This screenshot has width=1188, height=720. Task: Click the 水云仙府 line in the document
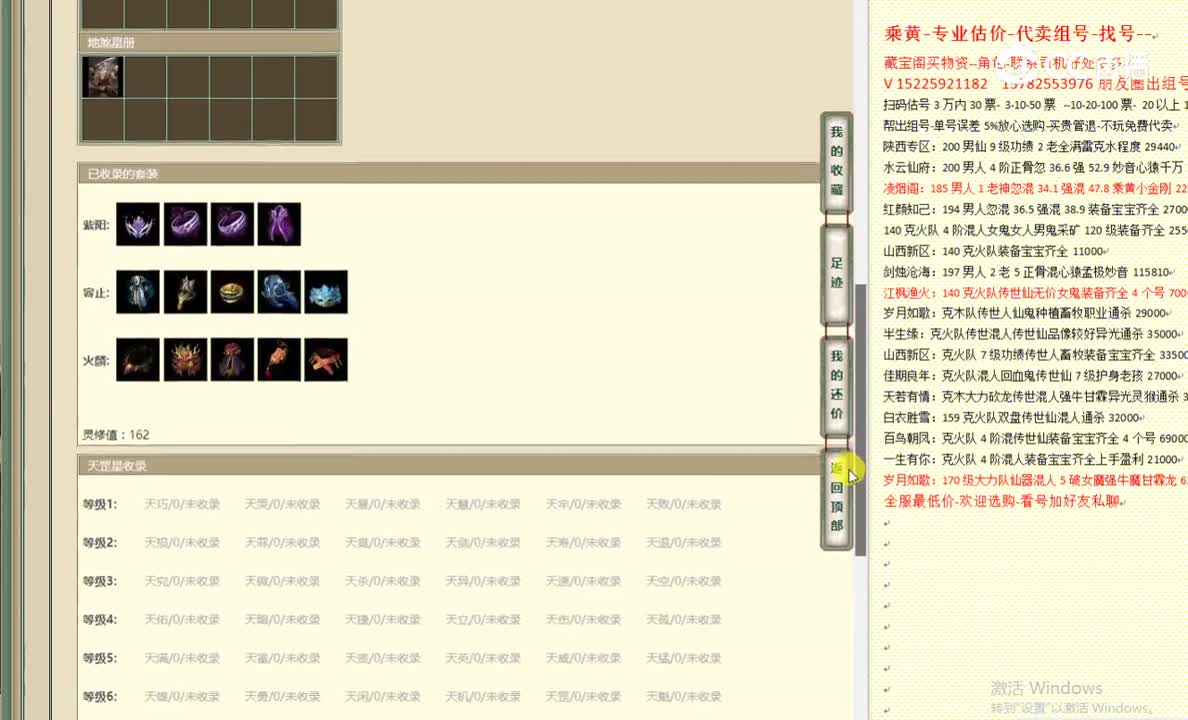pyautogui.click(x=1034, y=167)
